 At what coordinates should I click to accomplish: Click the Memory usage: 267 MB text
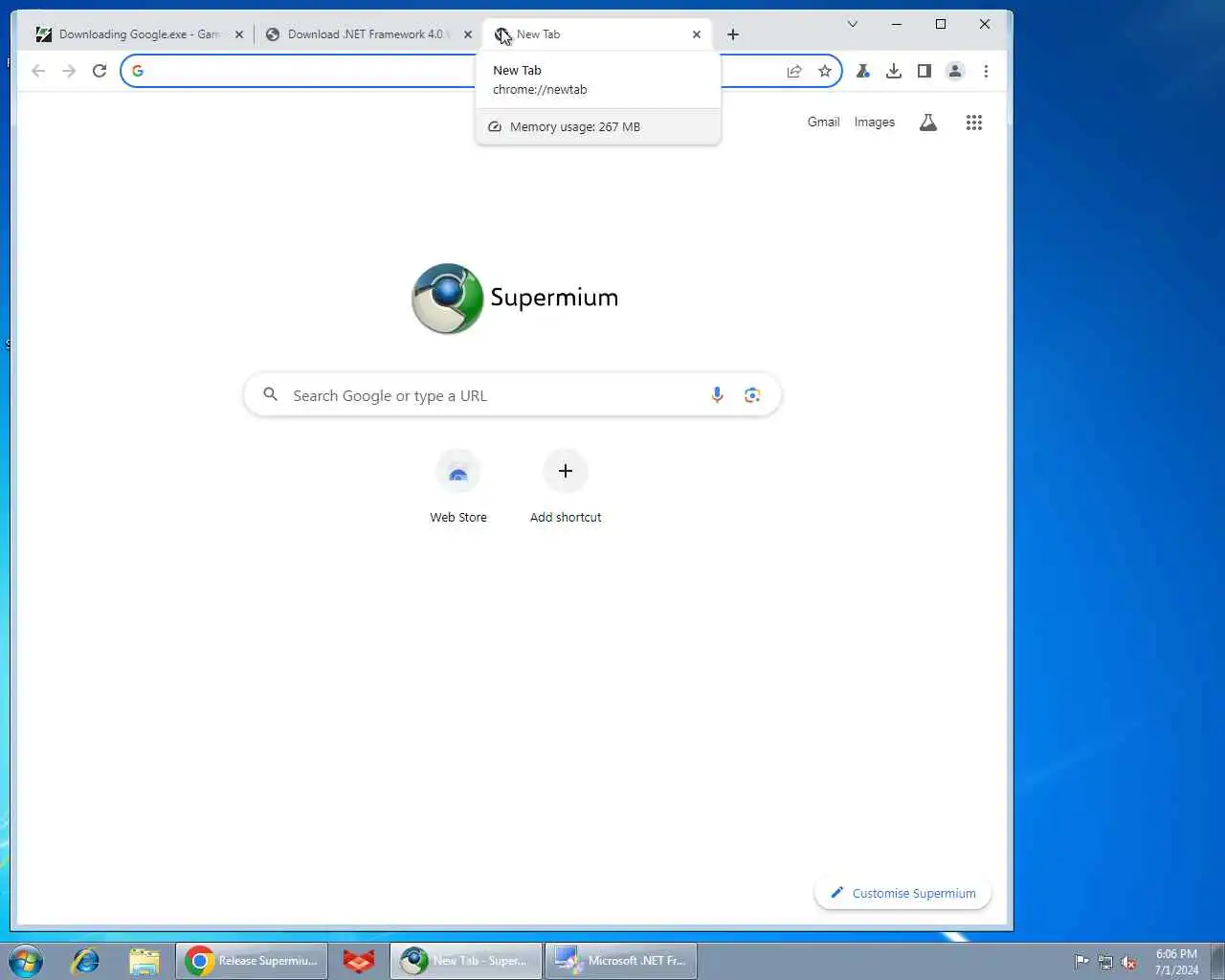[575, 126]
